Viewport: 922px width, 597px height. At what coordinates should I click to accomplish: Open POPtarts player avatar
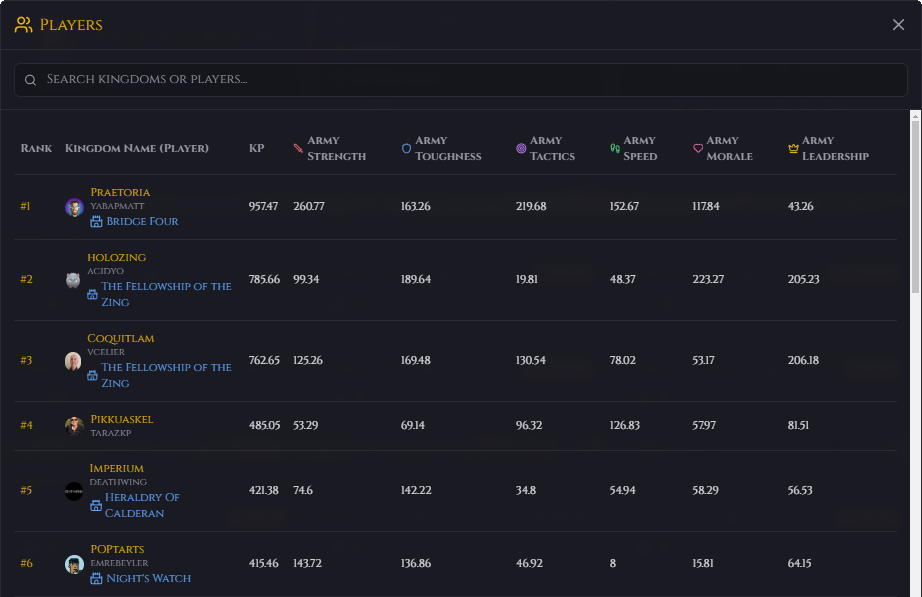(74, 564)
